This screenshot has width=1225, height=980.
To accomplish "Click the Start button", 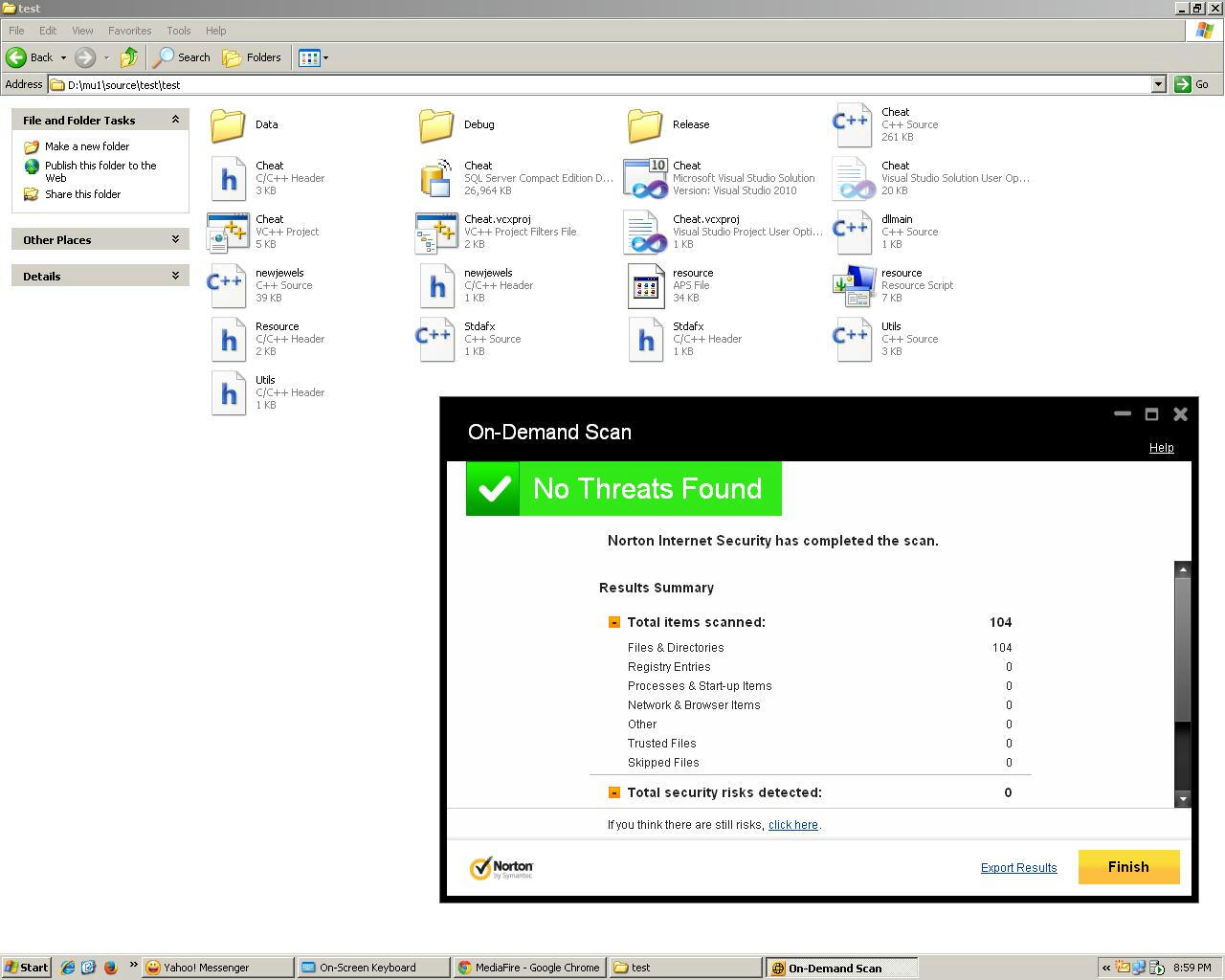I will [x=26, y=968].
